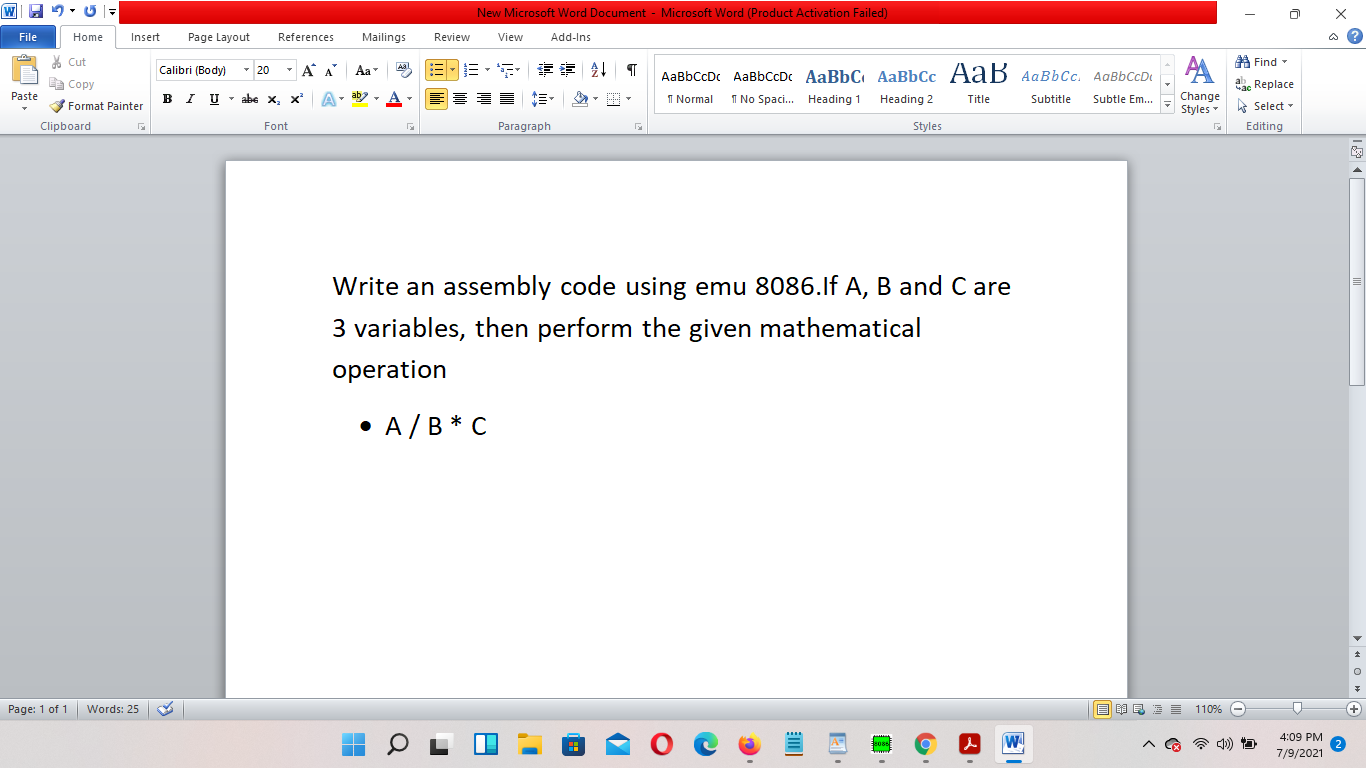The height and width of the screenshot is (768, 1366).
Task: Click the Subscript icon
Action: pos(272,99)
